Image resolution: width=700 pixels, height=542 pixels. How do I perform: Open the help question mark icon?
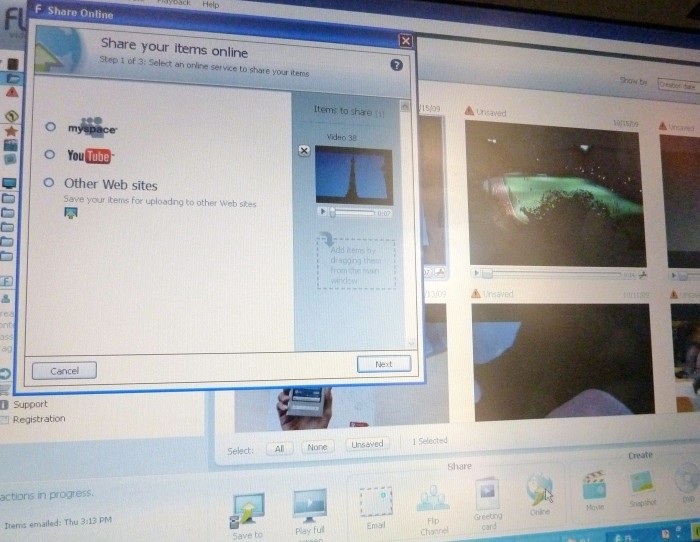pos(396,64)
